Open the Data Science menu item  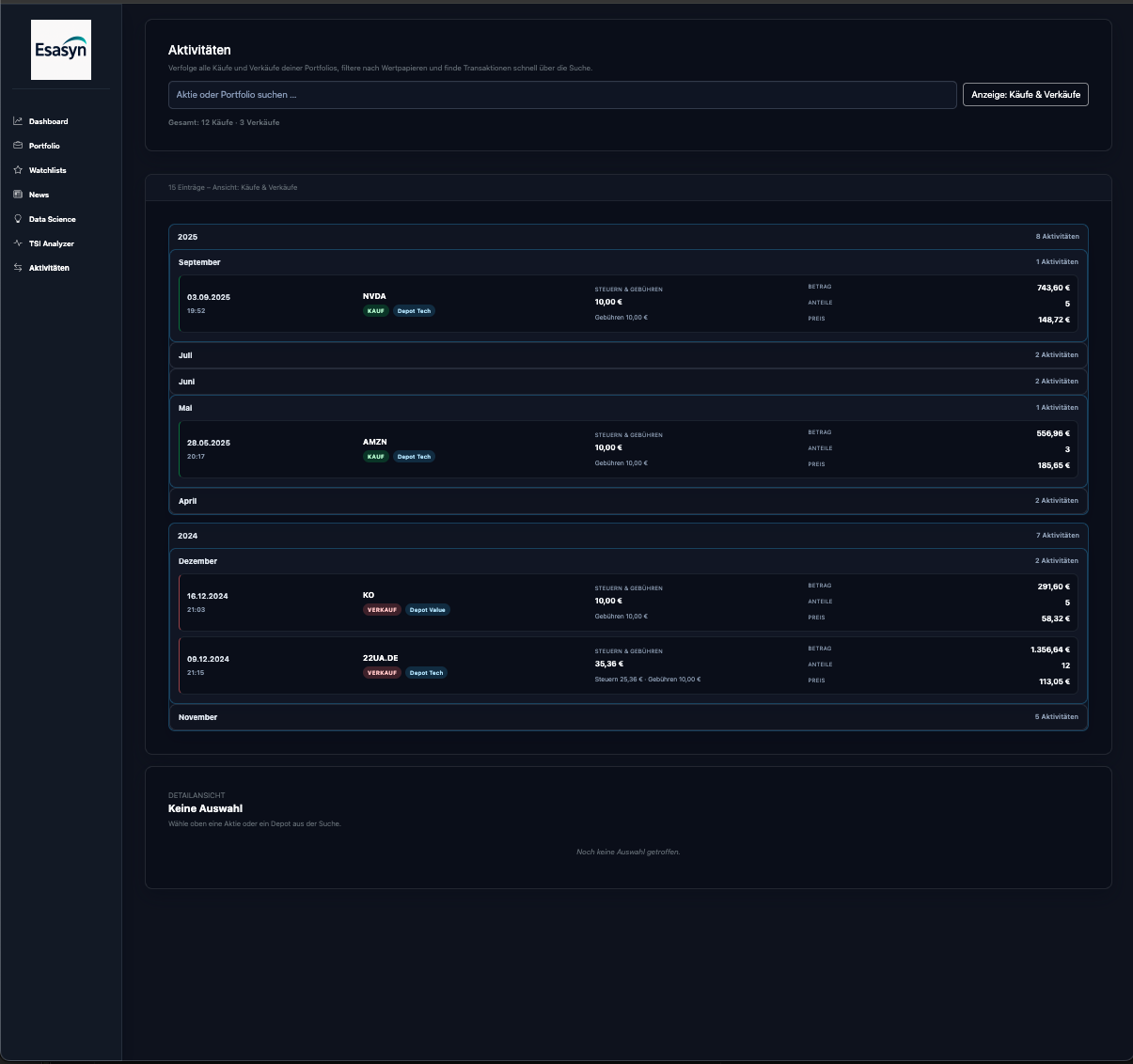(52, 219)
